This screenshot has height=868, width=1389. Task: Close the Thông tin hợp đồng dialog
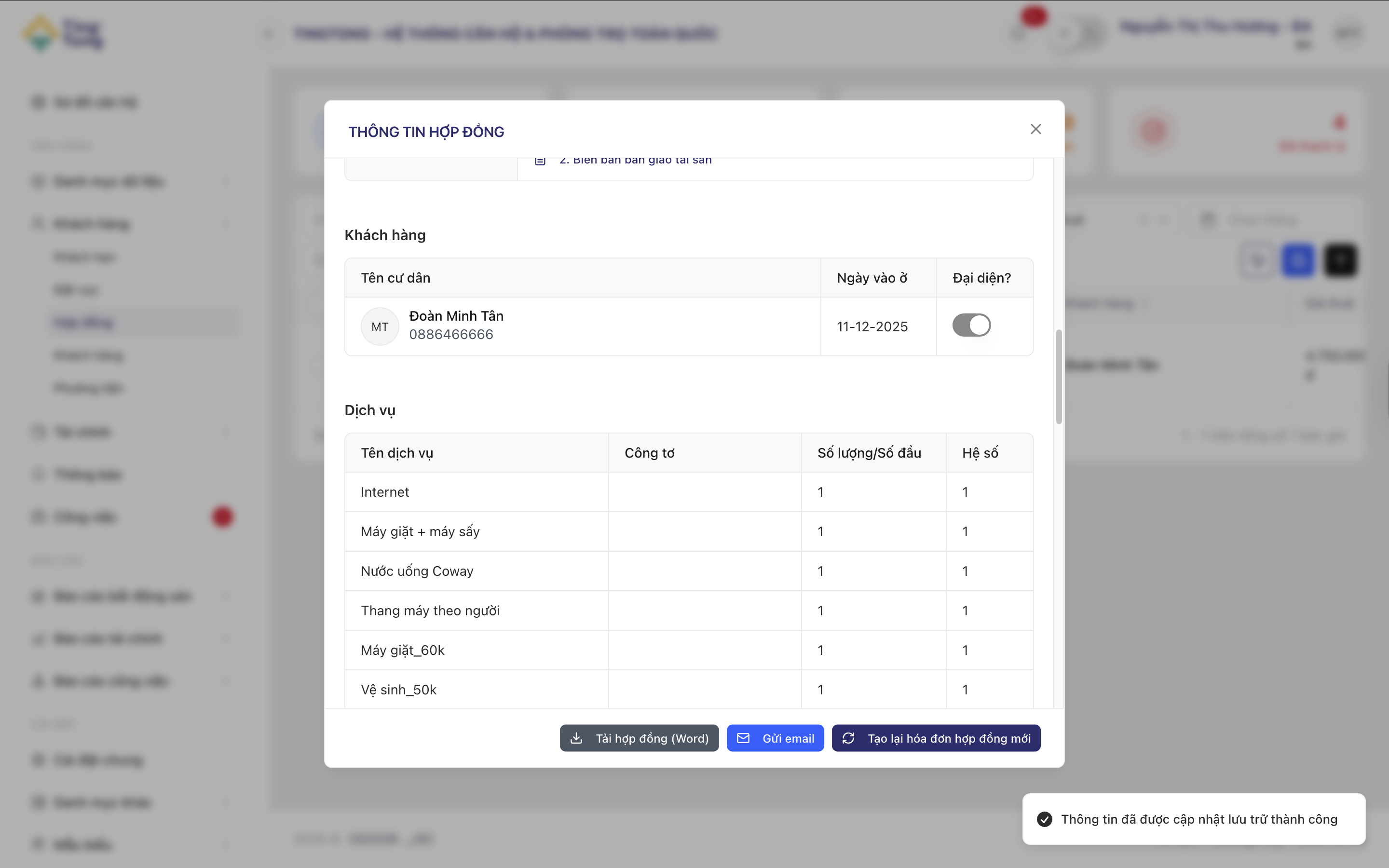pos(1035,129)
